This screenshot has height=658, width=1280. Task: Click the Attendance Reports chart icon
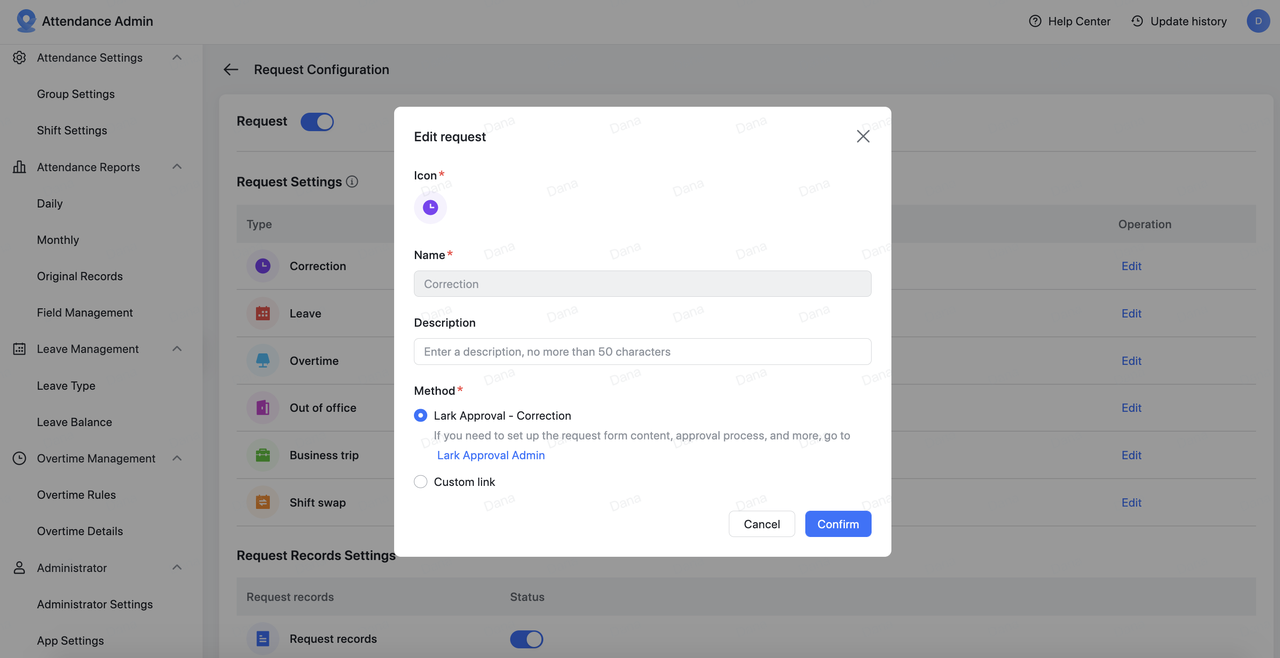pyautogui.click(x=19, y=167)
